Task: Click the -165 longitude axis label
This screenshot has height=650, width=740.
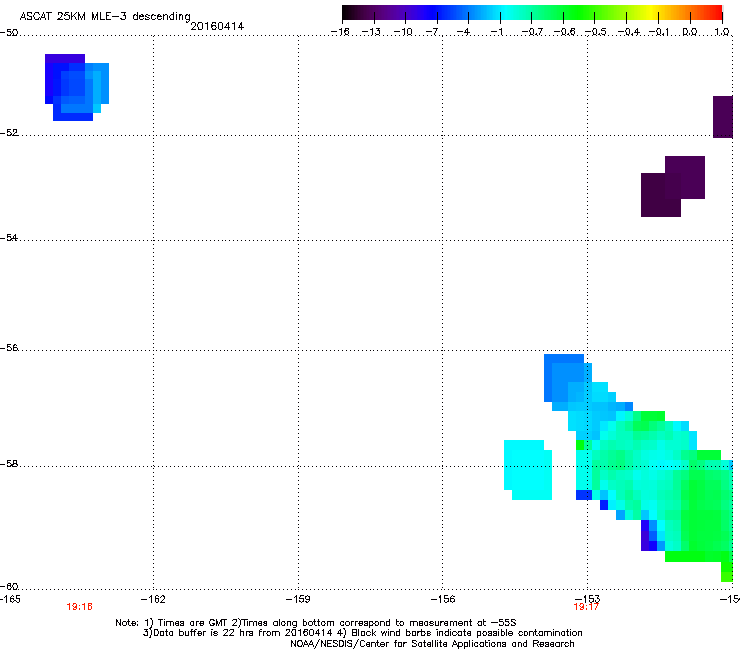Action: coord(10,599)
